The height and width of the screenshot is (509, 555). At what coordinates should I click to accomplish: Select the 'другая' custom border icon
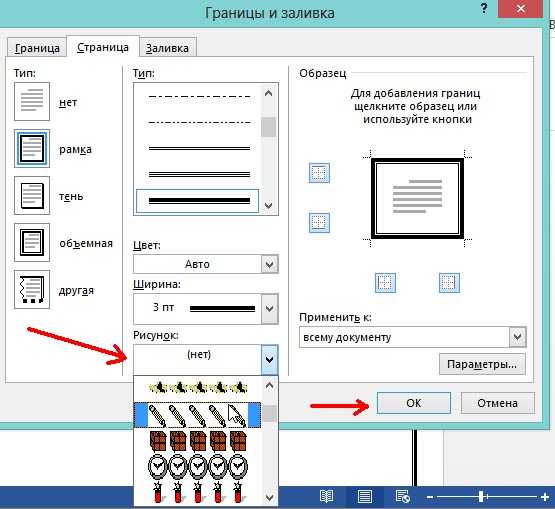(32, 290)
